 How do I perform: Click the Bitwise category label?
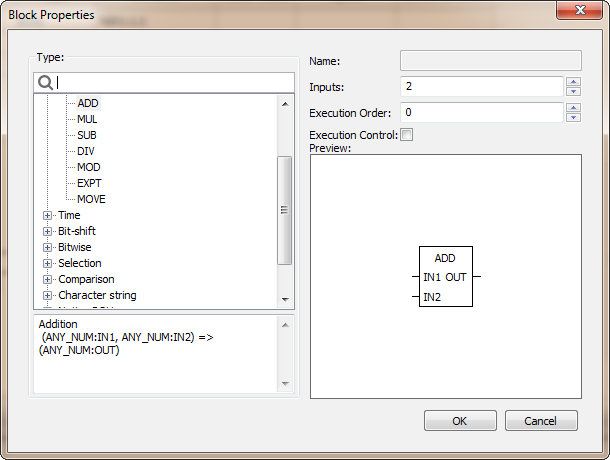point(75,247)
